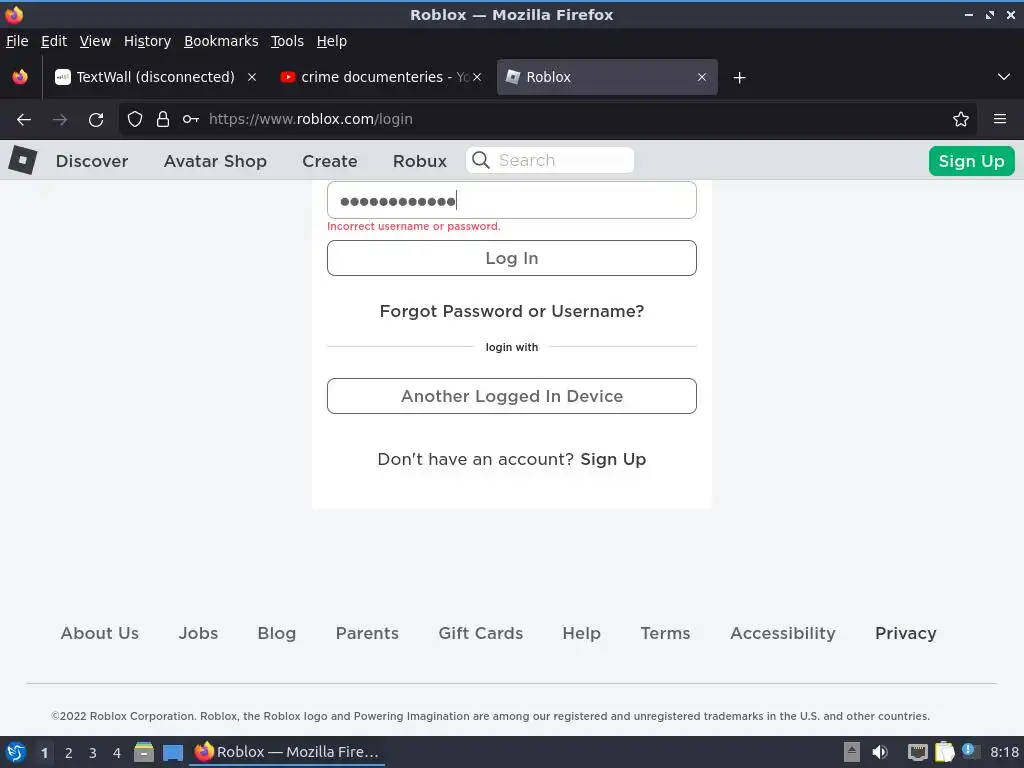Open the Blog footer link
Image resolution: width=1024 pixels, height=768 pixels.
(x=277, y=633)
